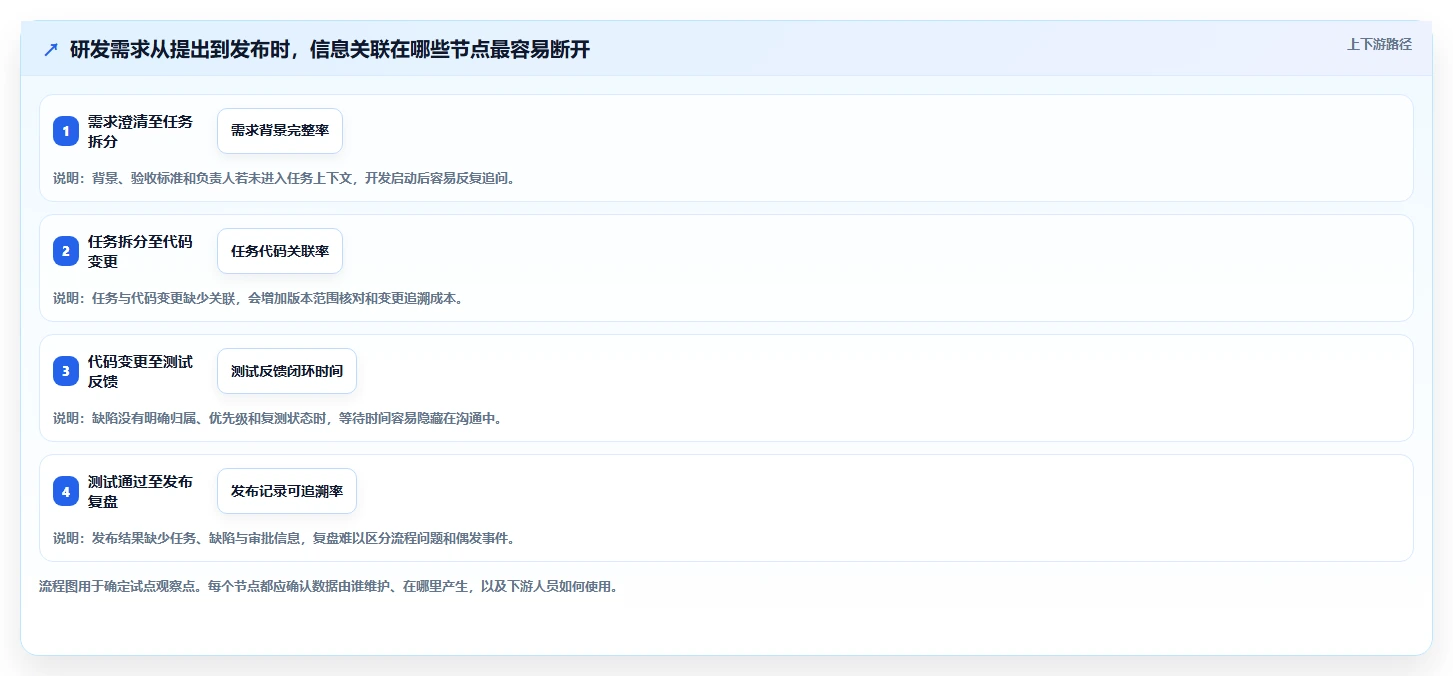Select step number 4 badge

click(66, 491)
